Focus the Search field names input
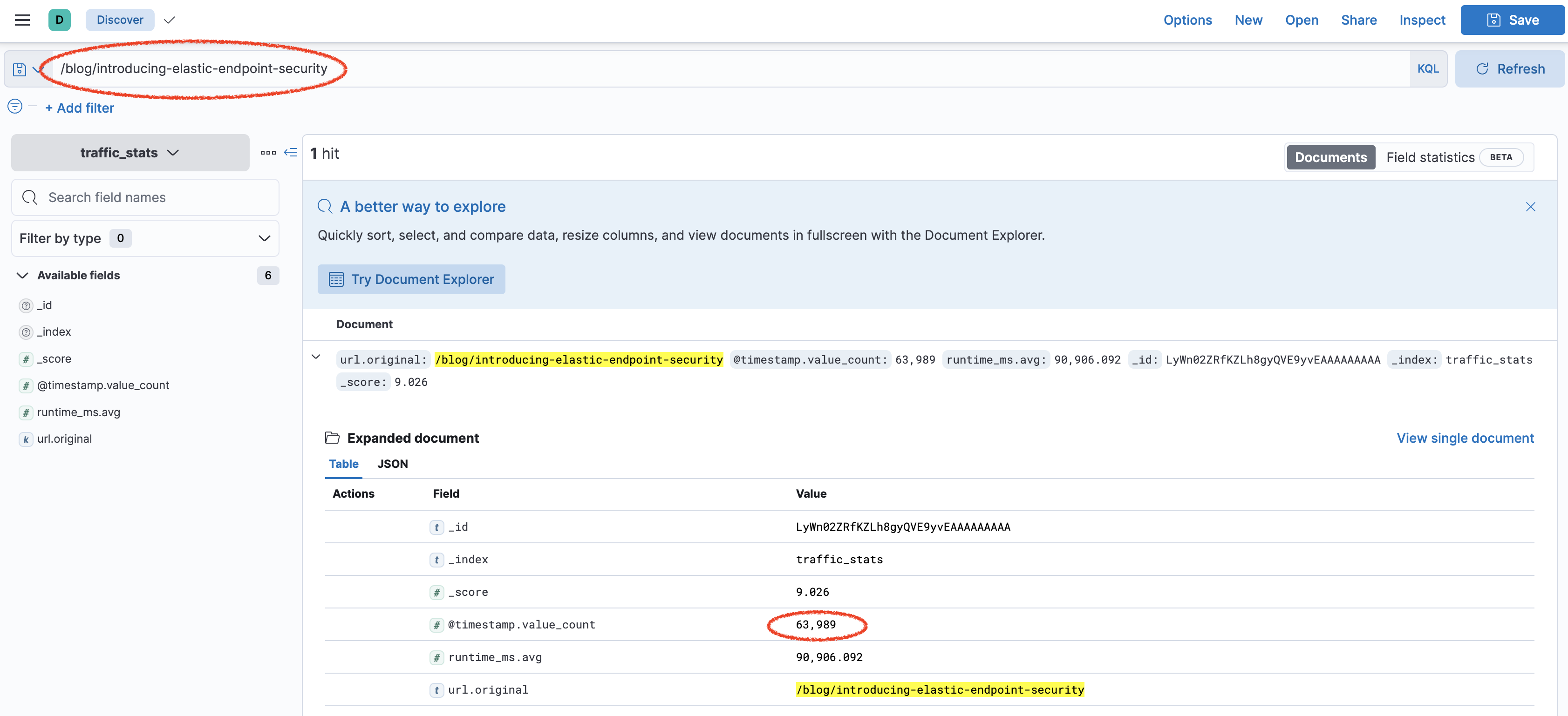The width and height of the screenshot is (1568, 716). tap(145, 197)
